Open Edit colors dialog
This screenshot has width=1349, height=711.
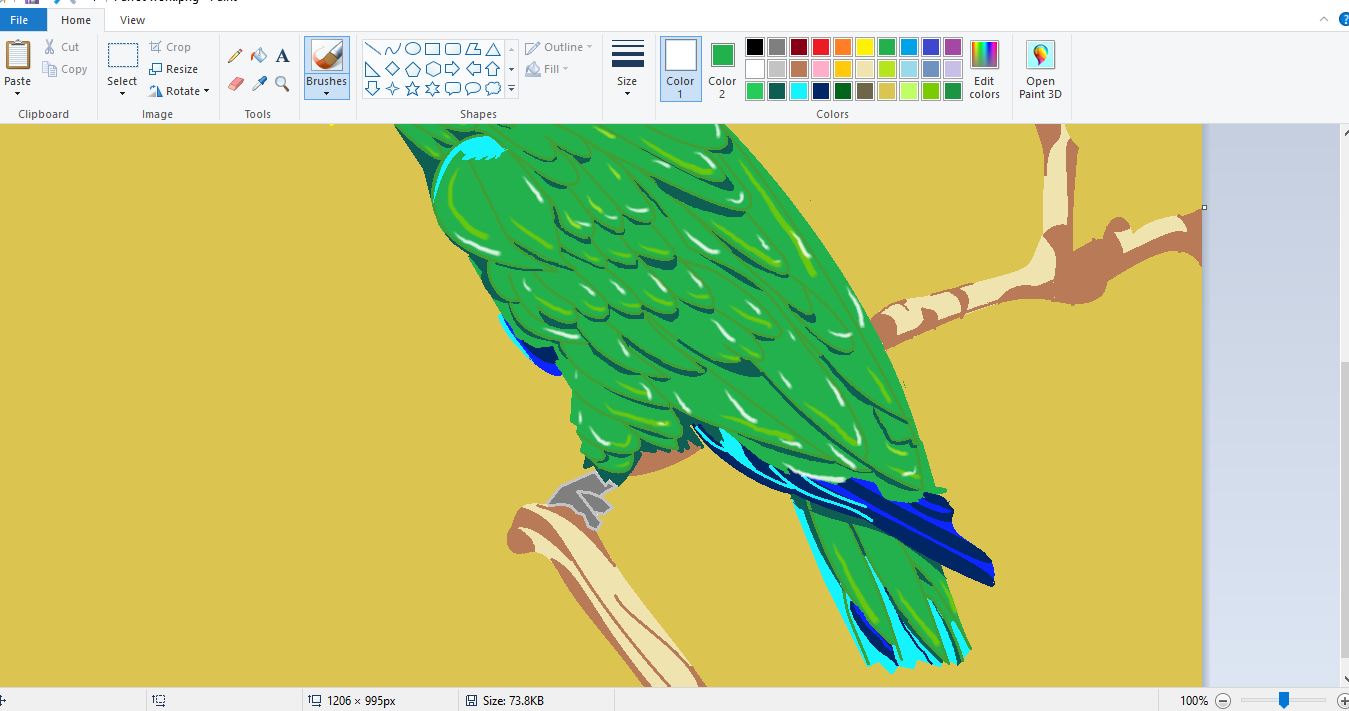(984, 69)
